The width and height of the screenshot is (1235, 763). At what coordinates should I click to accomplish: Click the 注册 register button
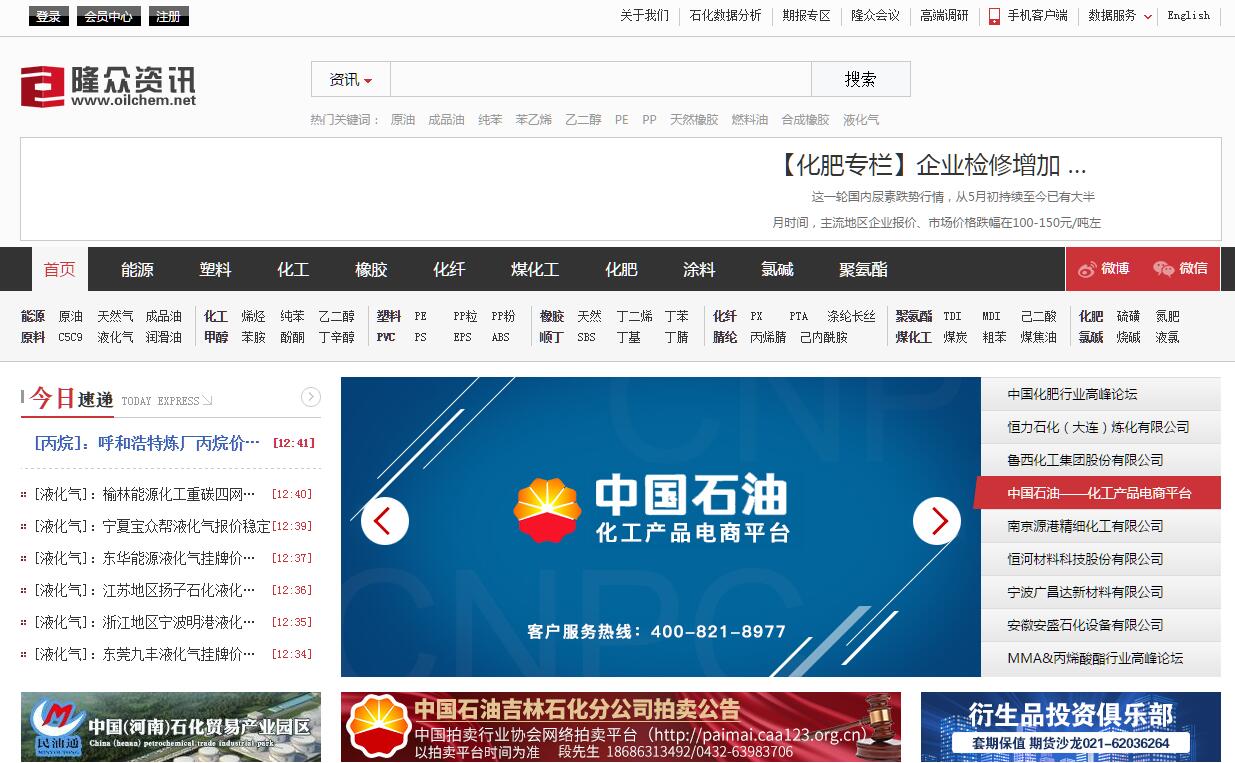(x=169, y=17)
